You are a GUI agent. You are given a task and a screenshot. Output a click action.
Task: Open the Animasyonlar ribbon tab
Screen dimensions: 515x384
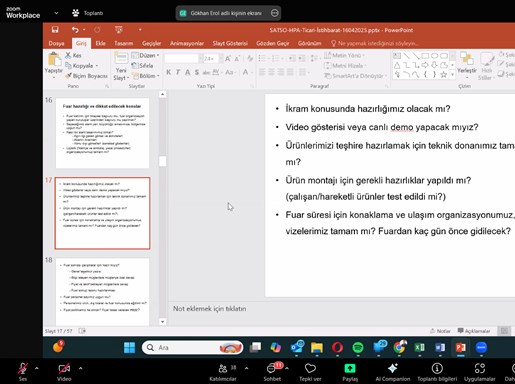(187, 43)
